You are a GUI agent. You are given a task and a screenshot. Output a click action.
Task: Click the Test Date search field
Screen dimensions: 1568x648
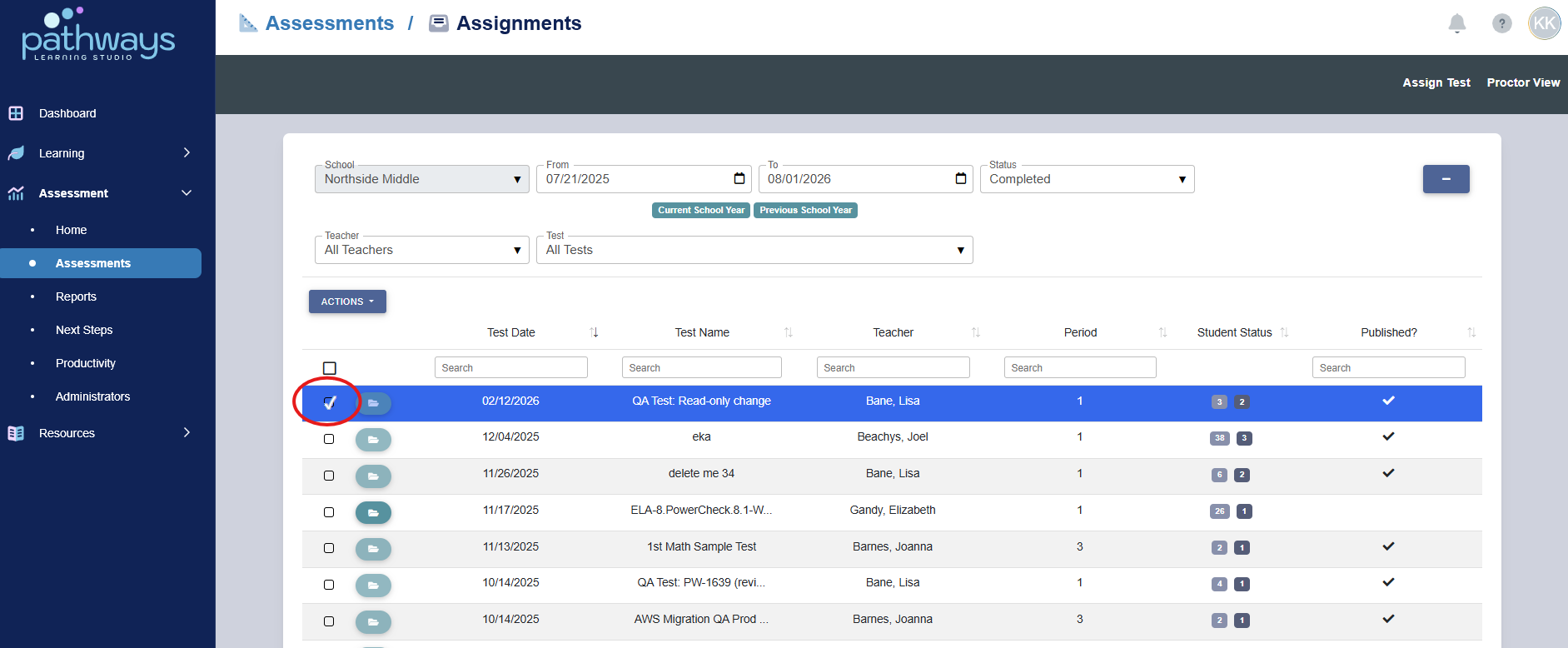pos(511,367)
